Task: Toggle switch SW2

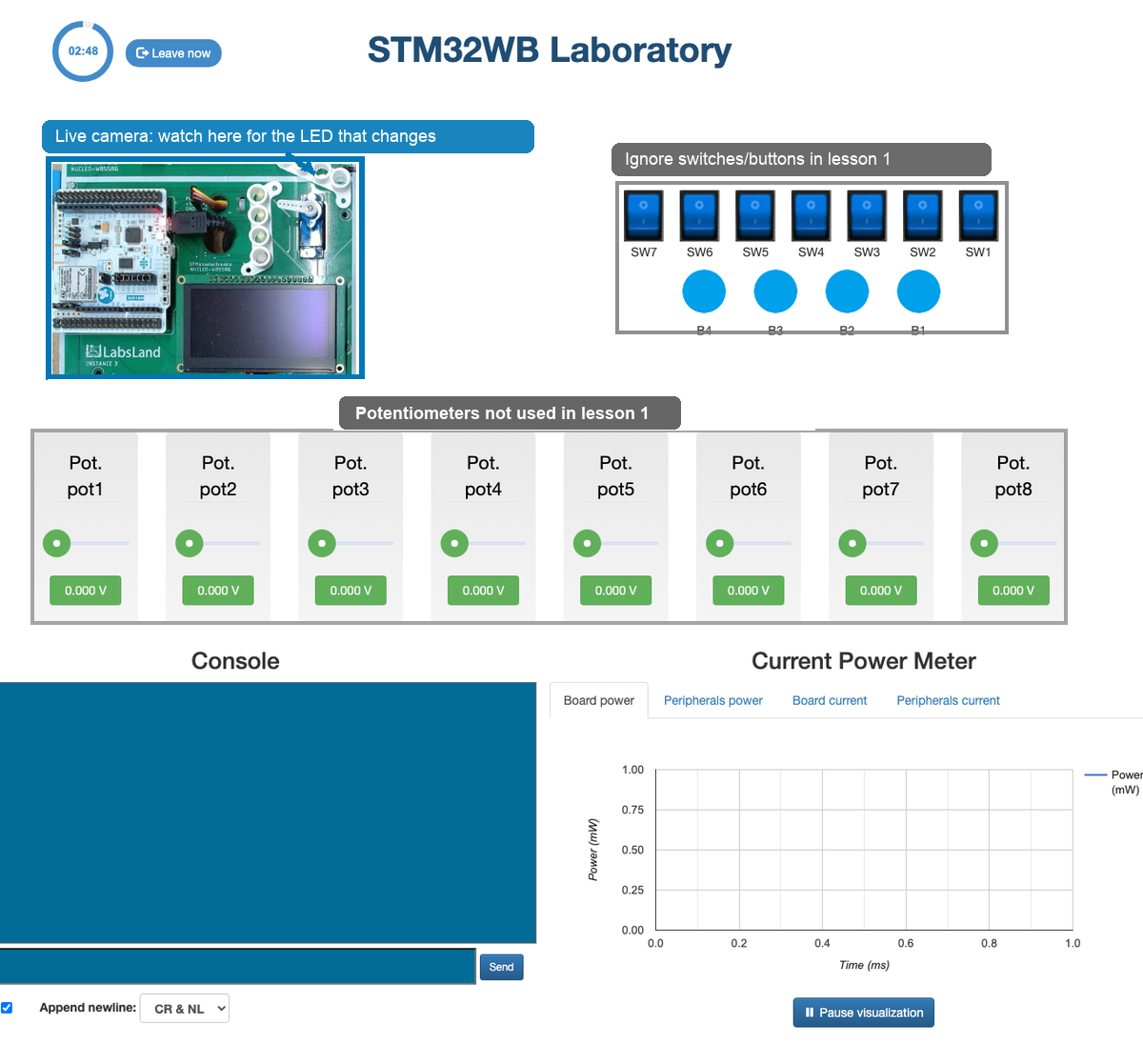Action: pyautogui.click(x=922, y=215)
